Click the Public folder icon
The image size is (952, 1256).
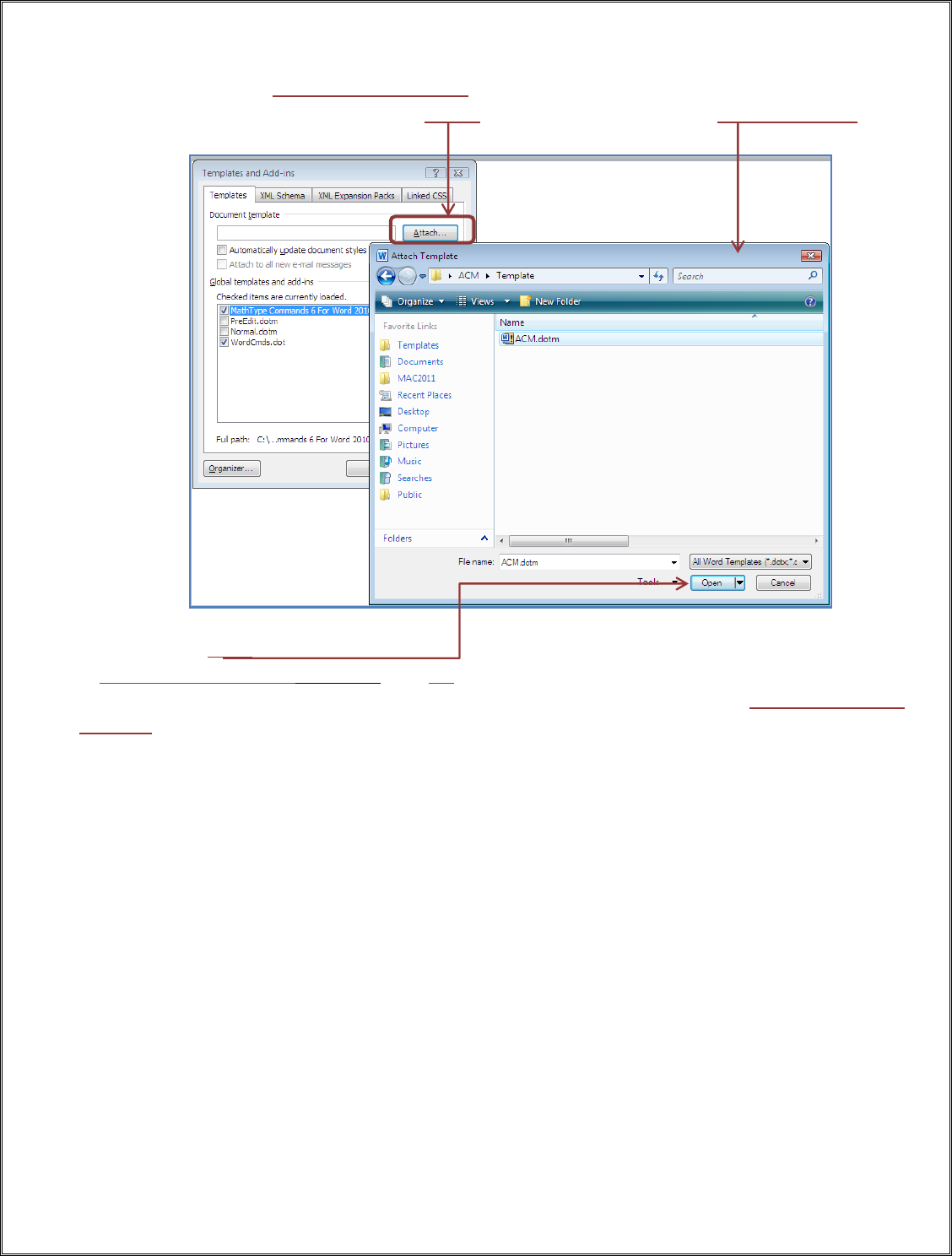click(x=385, y=495)
